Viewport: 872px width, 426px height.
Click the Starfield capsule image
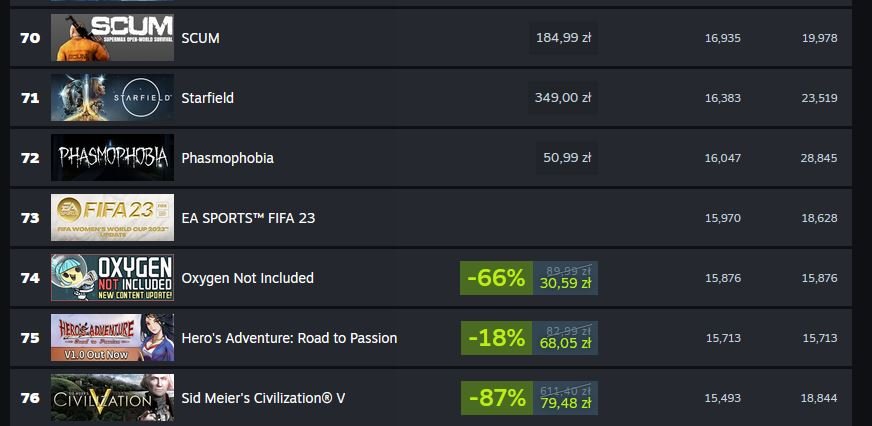112,98
